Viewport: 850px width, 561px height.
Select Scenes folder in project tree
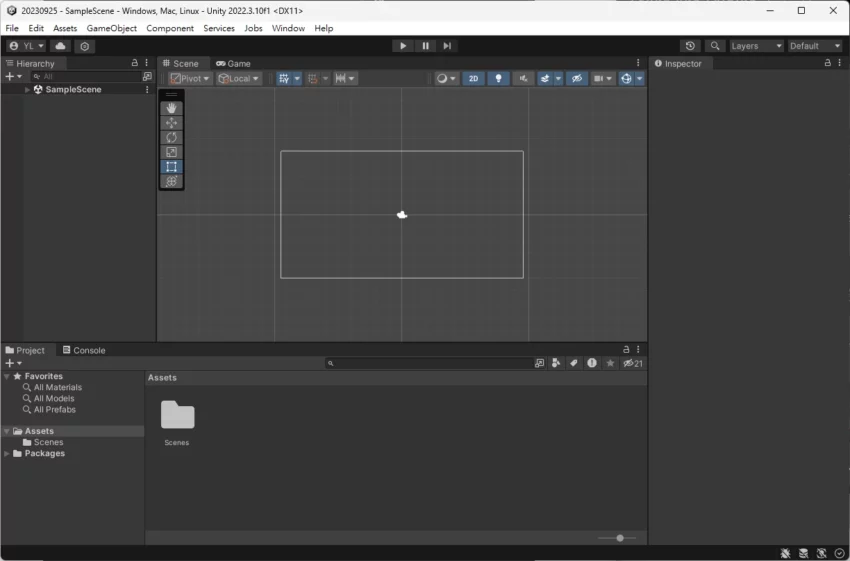(x=43, y=442)
